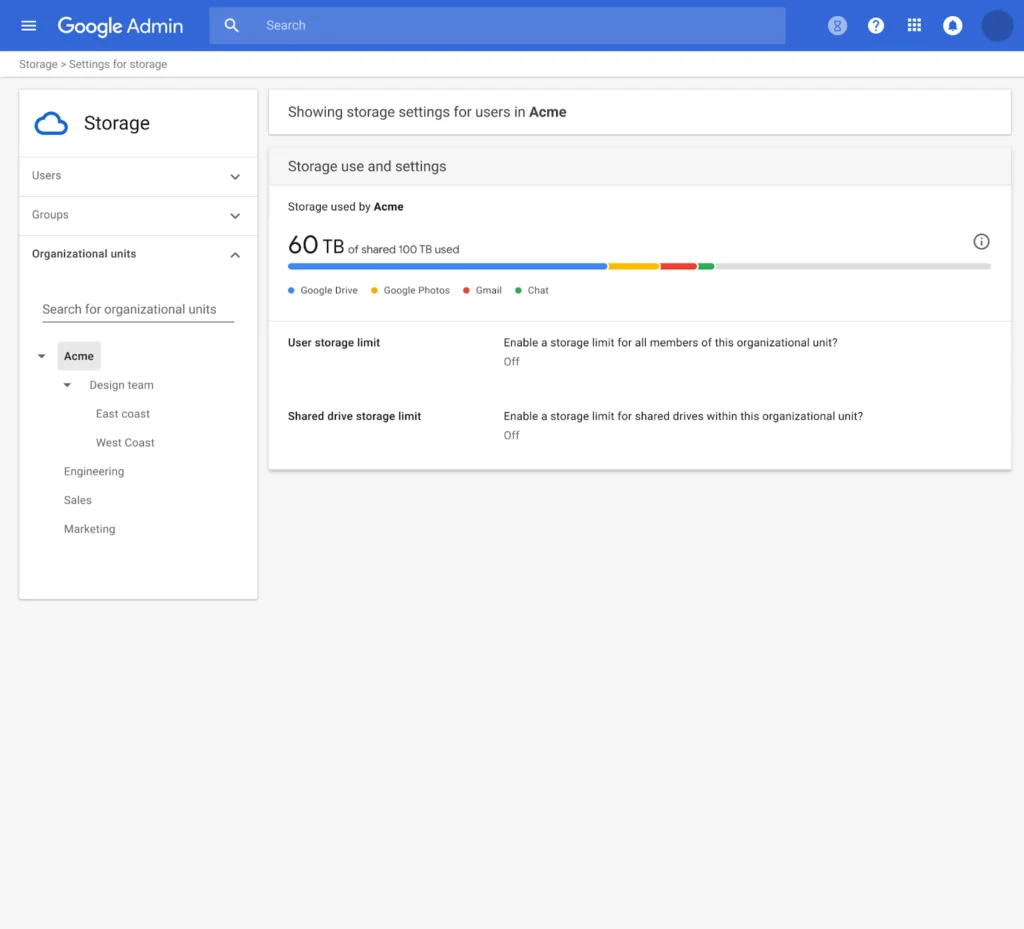Viewport: 1024px width, 929px height.
Task: Select the Engineering organizational unit
Action: [x=93, y=471]
